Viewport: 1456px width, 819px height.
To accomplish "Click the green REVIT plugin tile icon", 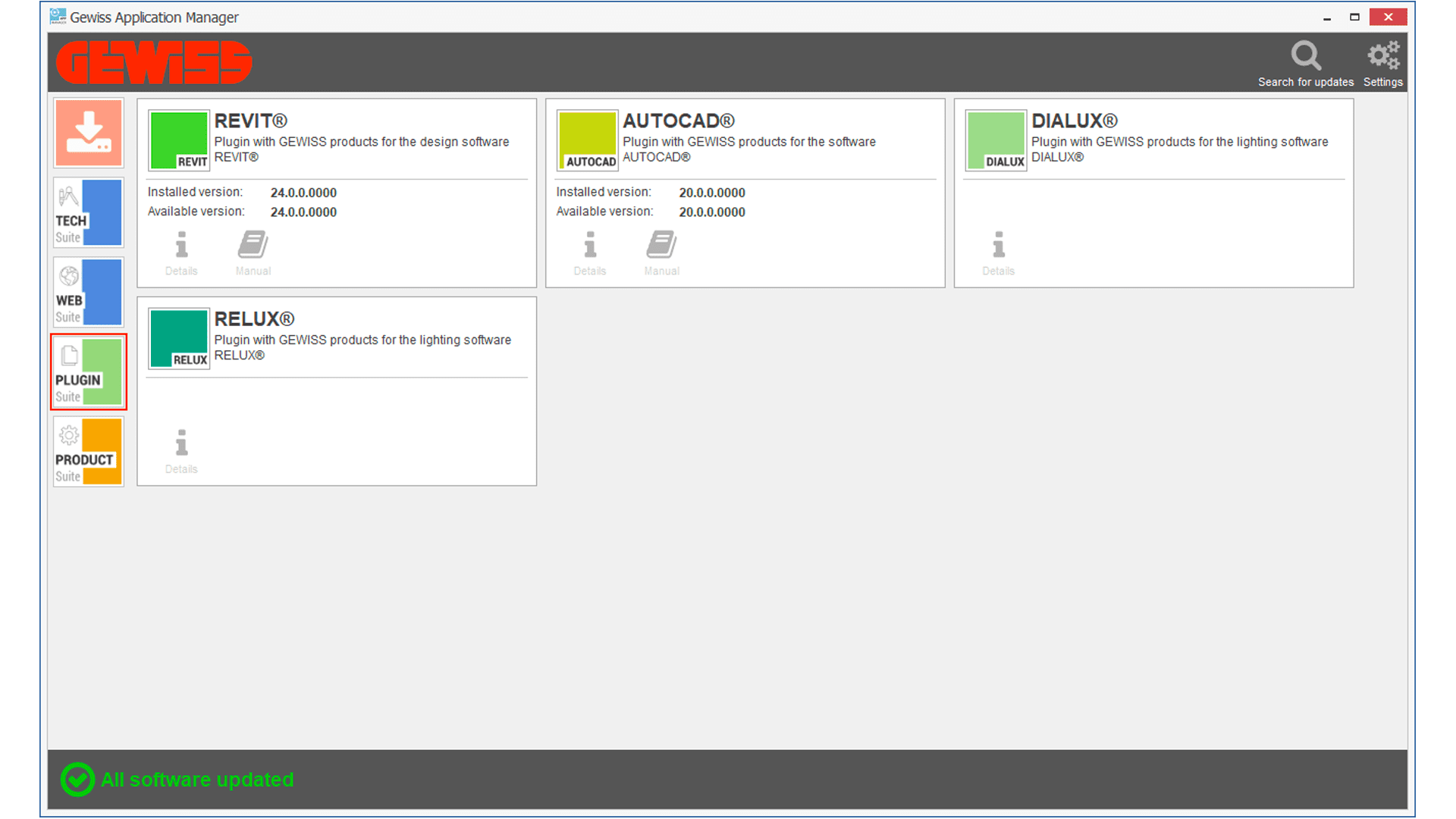I will [x=179, y=140].
